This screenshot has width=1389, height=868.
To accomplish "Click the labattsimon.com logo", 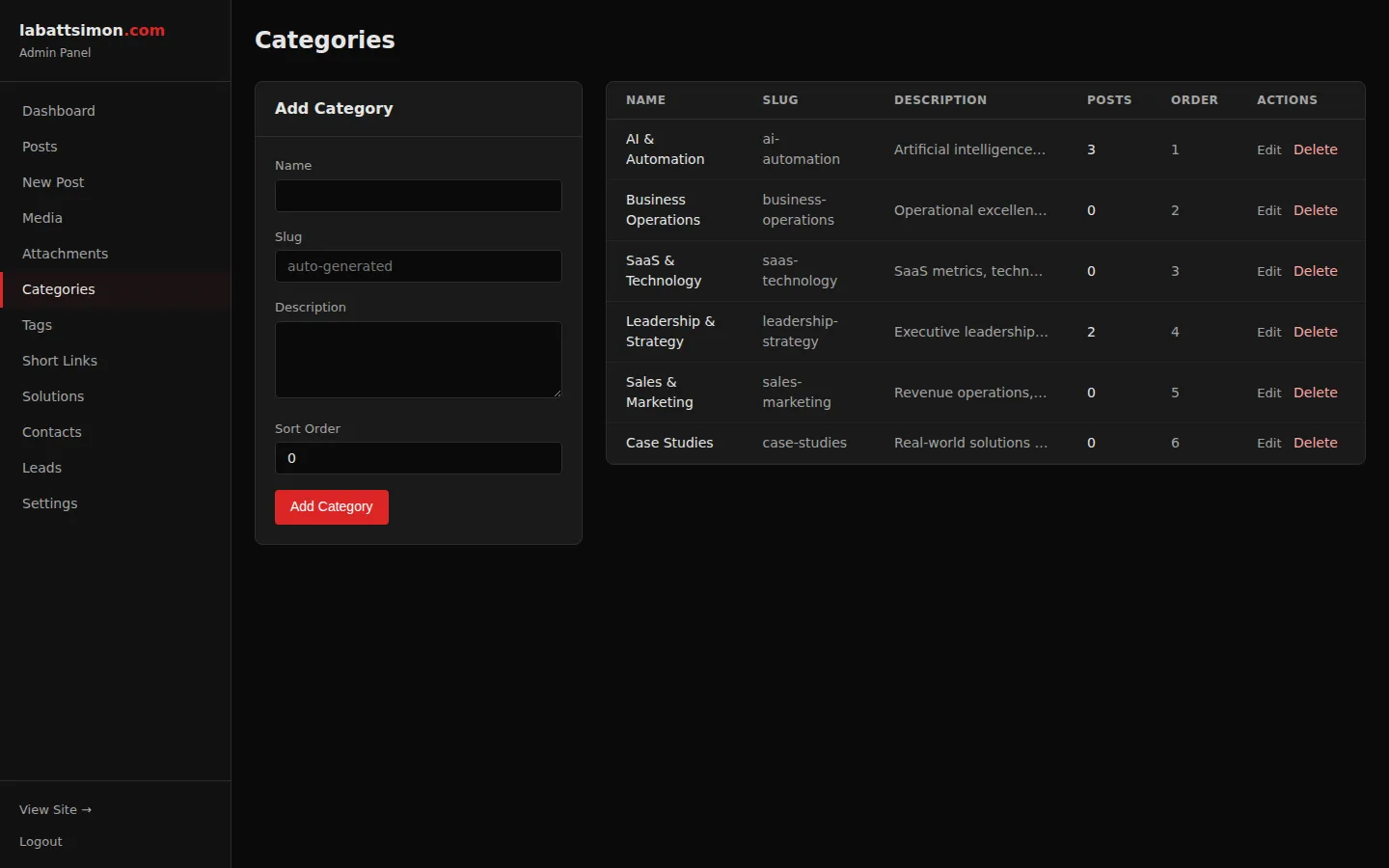I will click(92, 30).
